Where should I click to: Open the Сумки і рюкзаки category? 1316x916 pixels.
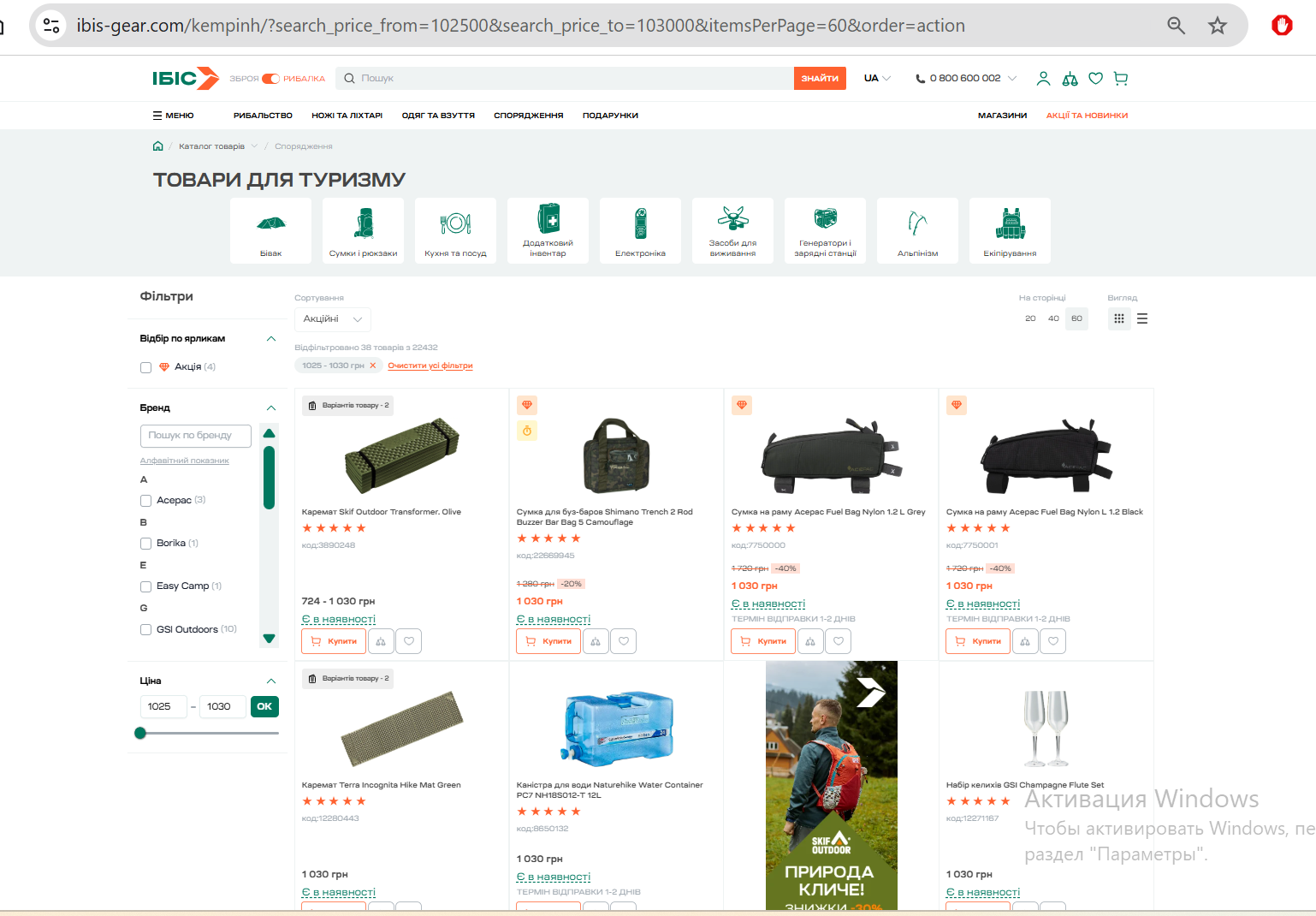(x=364, y=230)
